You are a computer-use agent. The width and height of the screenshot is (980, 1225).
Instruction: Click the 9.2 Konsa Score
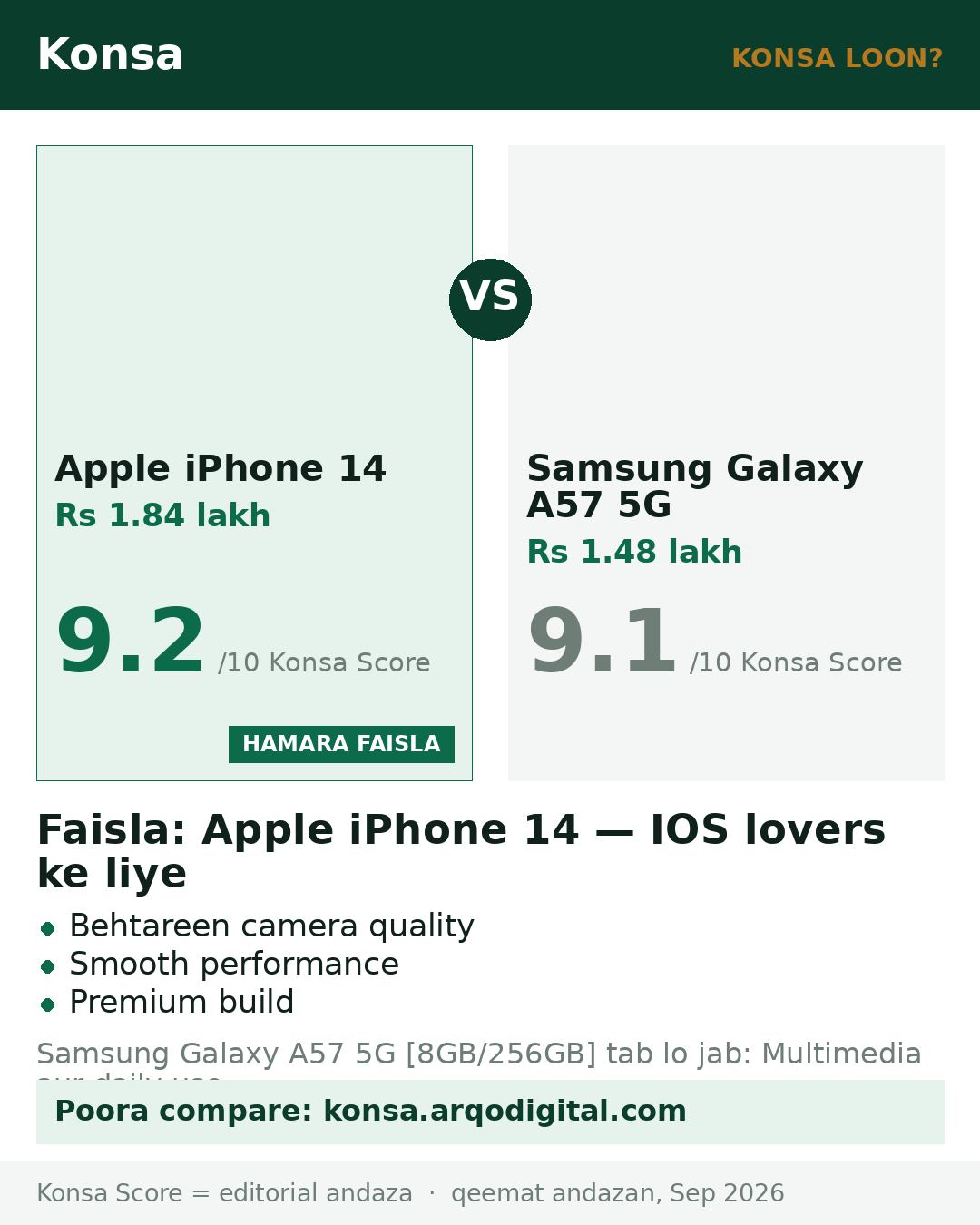[131, 642]
